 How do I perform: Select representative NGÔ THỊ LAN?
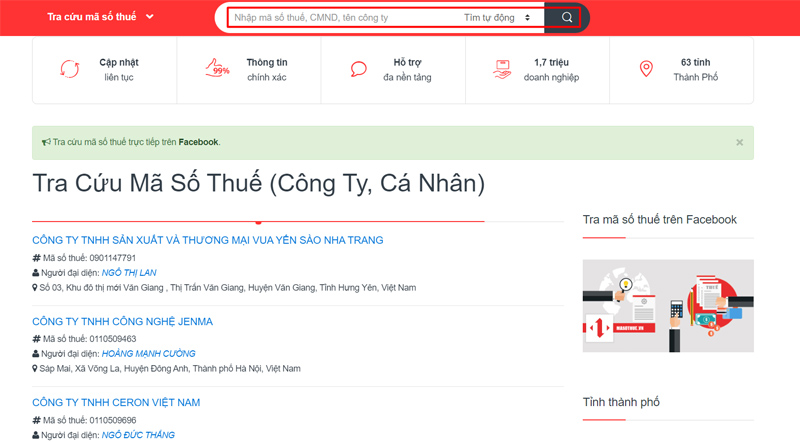click(x=129, y=273)
